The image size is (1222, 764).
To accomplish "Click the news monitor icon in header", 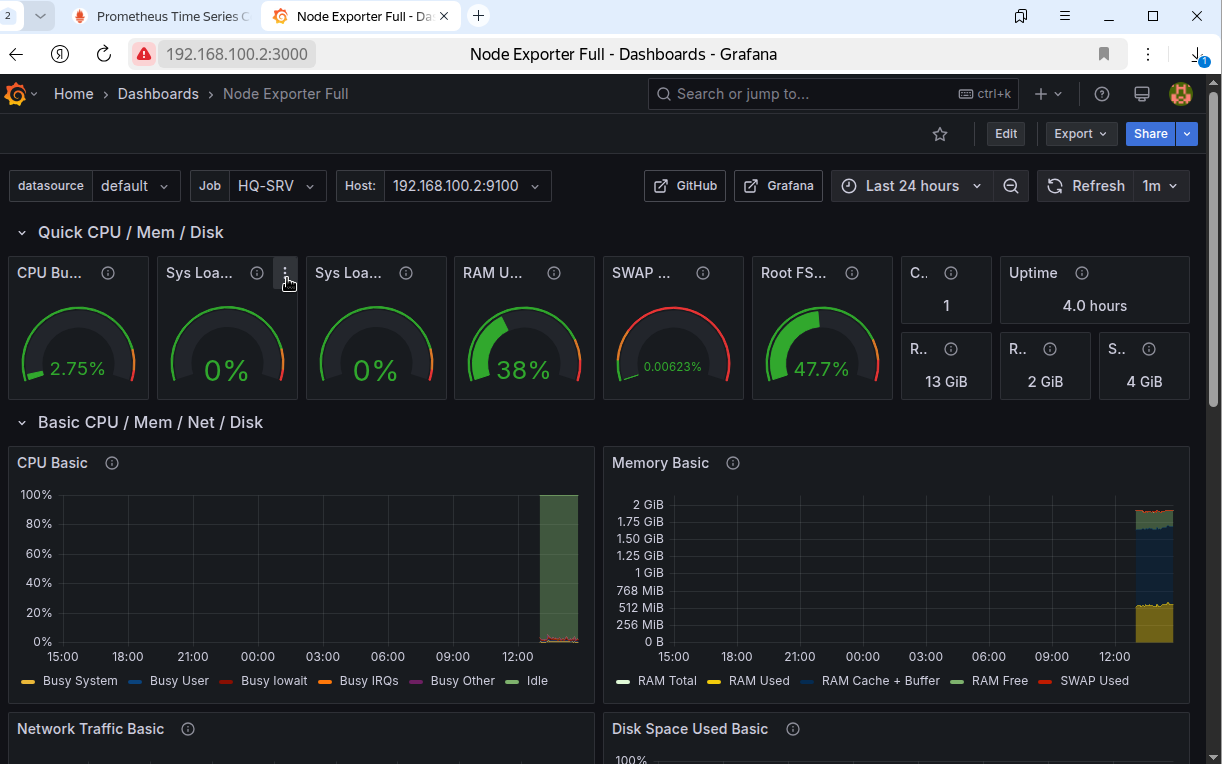I will point(1141,94).
